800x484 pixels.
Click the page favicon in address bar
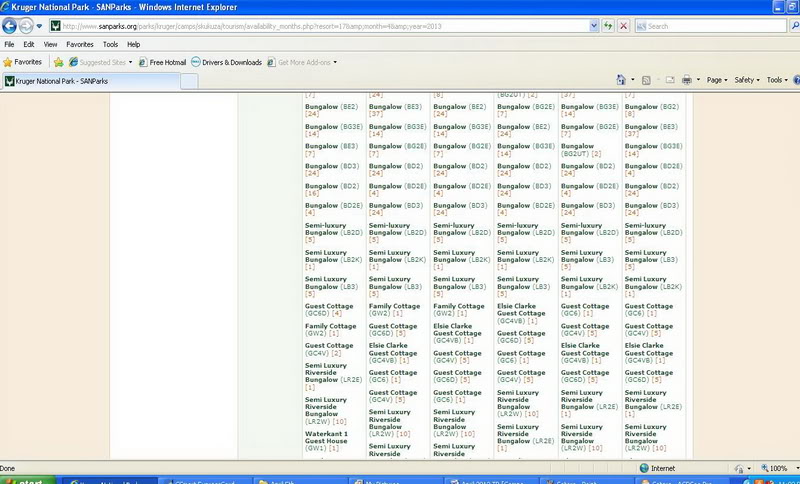[x=56, y=26]
